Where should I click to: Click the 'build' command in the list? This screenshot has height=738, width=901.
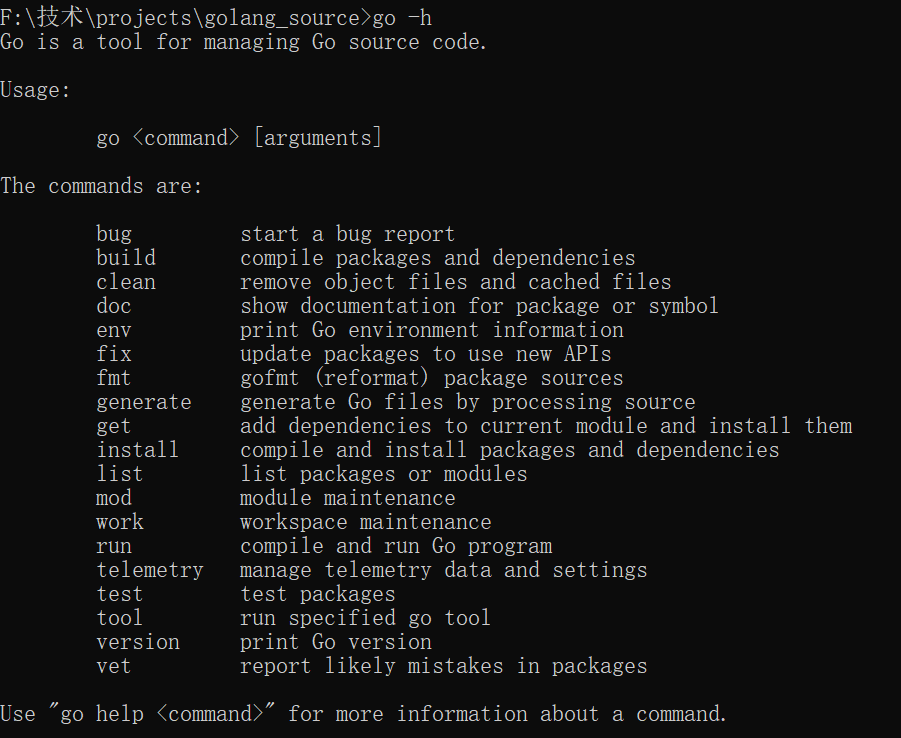pyautogui.click(x=126, y=258)
